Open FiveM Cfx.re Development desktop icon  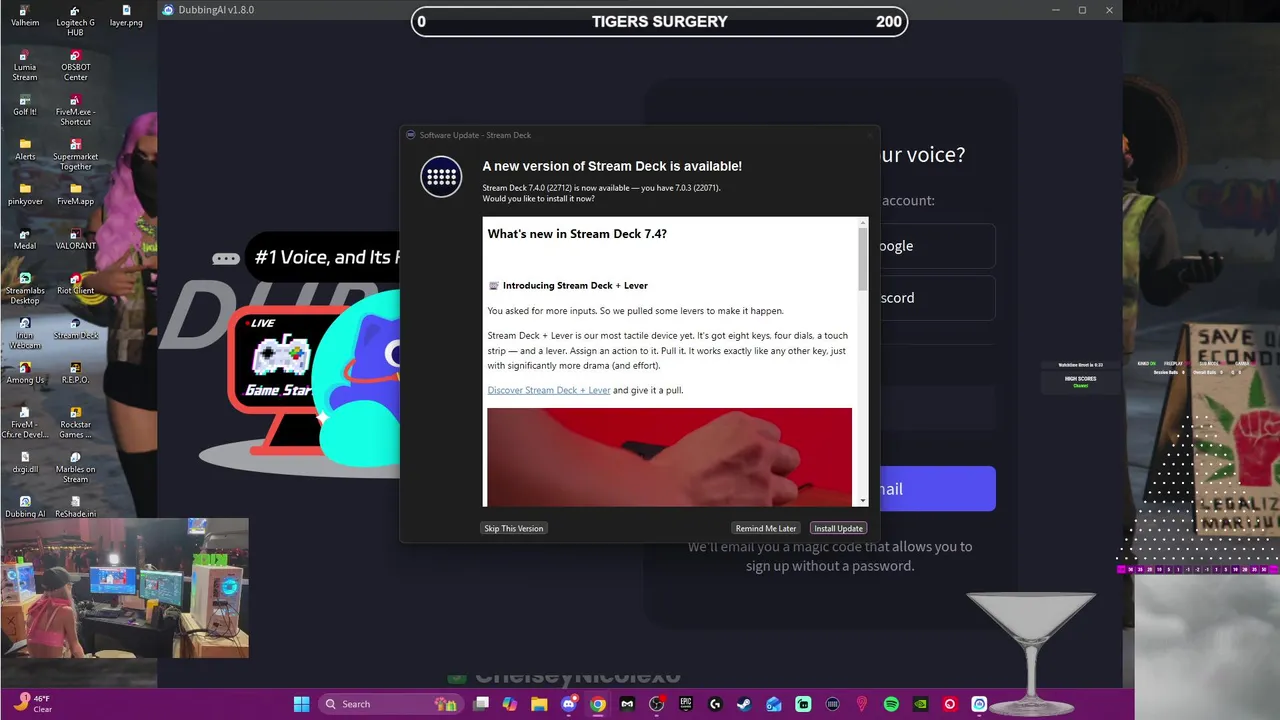[x=25, y=422]
